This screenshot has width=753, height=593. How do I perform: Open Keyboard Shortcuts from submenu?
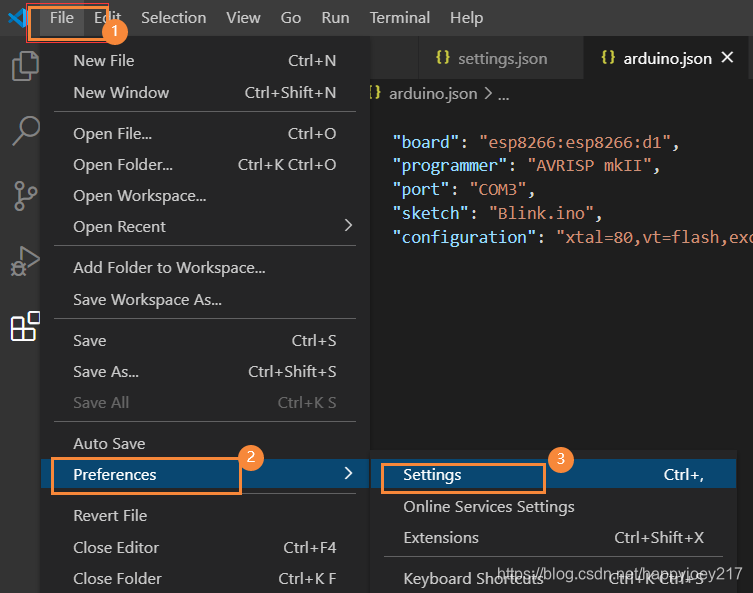553,579
